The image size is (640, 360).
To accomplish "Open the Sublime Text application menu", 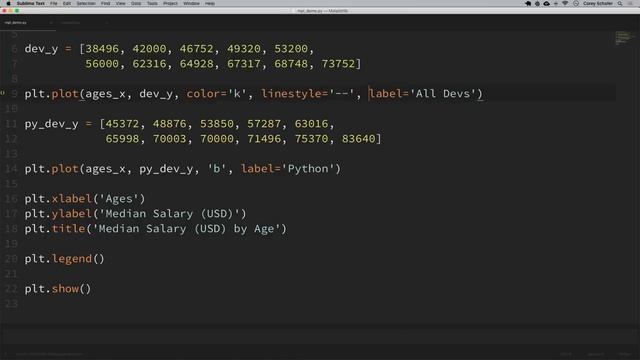I will click(31, 3).
